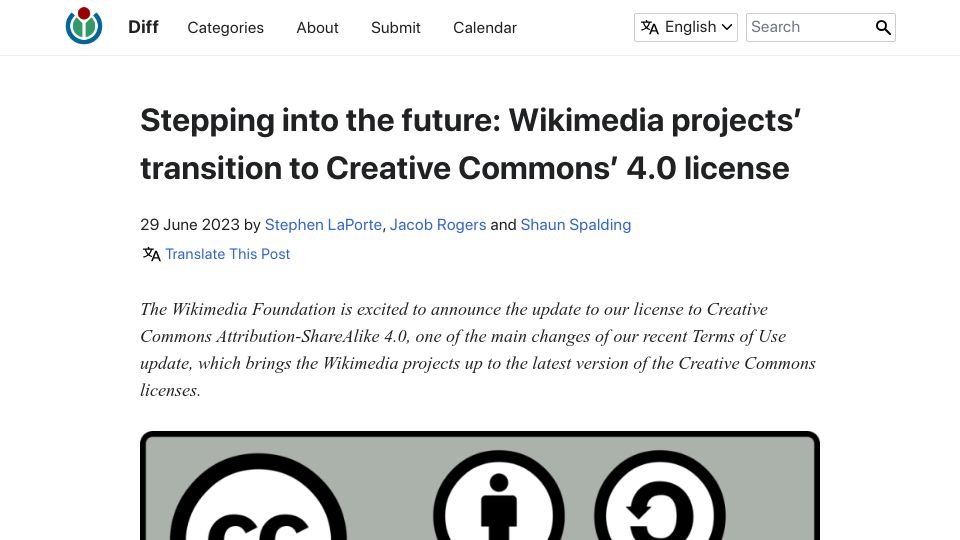Click the magnifying glass search icon

point(883,28)
